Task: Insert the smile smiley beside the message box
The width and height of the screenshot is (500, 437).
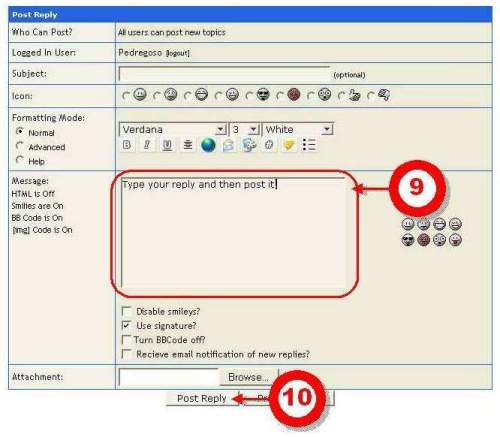Action: point(408,224)
